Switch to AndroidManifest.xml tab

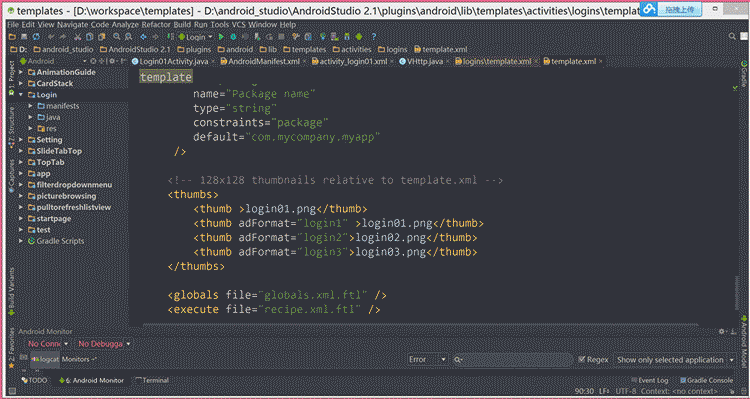pyautogui.click(x=264, y=61)
